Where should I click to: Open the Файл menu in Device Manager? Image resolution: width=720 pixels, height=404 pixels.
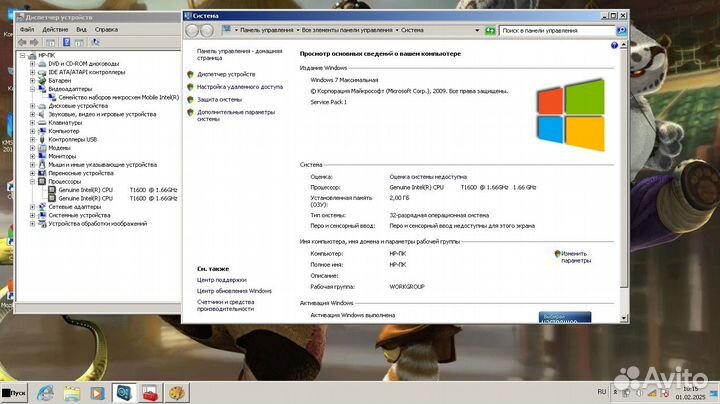click(27, 29)
